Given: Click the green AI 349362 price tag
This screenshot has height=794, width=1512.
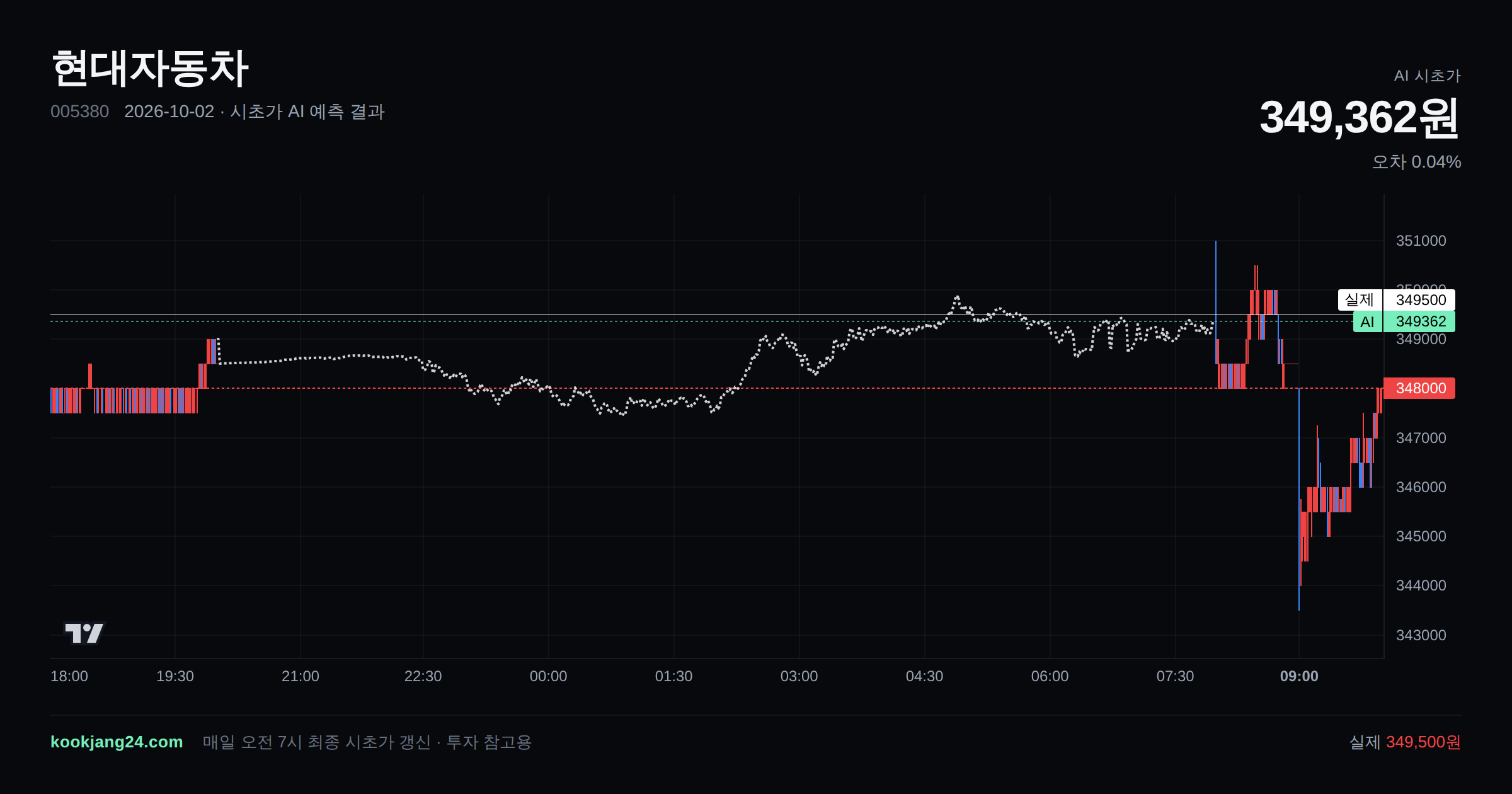Looking at the screenshot, I should (1404, 321).
